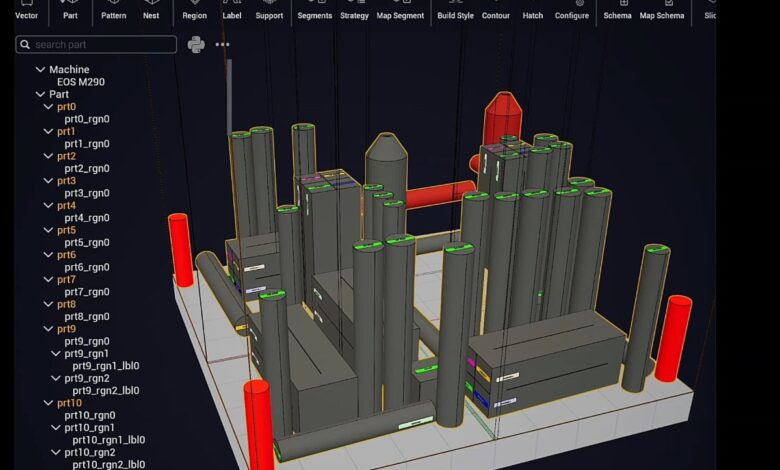Image resolution: width=780 pixels, height=470 pixels.
Task: Select the Support tool in toolbar
Action: point(269,10)
